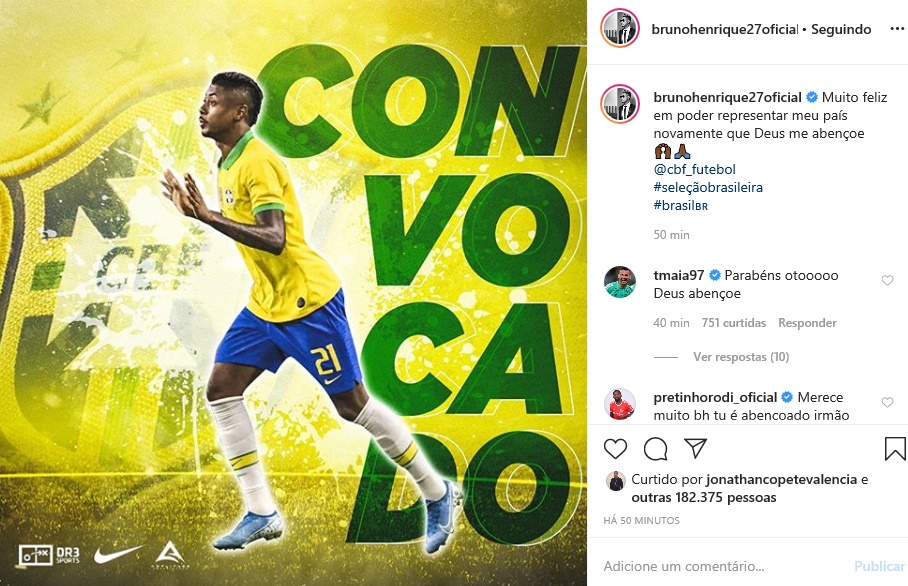Viewport: 908px width, 586px height.
Task: Open the three-dot more options menu
Action: (897, 29)
